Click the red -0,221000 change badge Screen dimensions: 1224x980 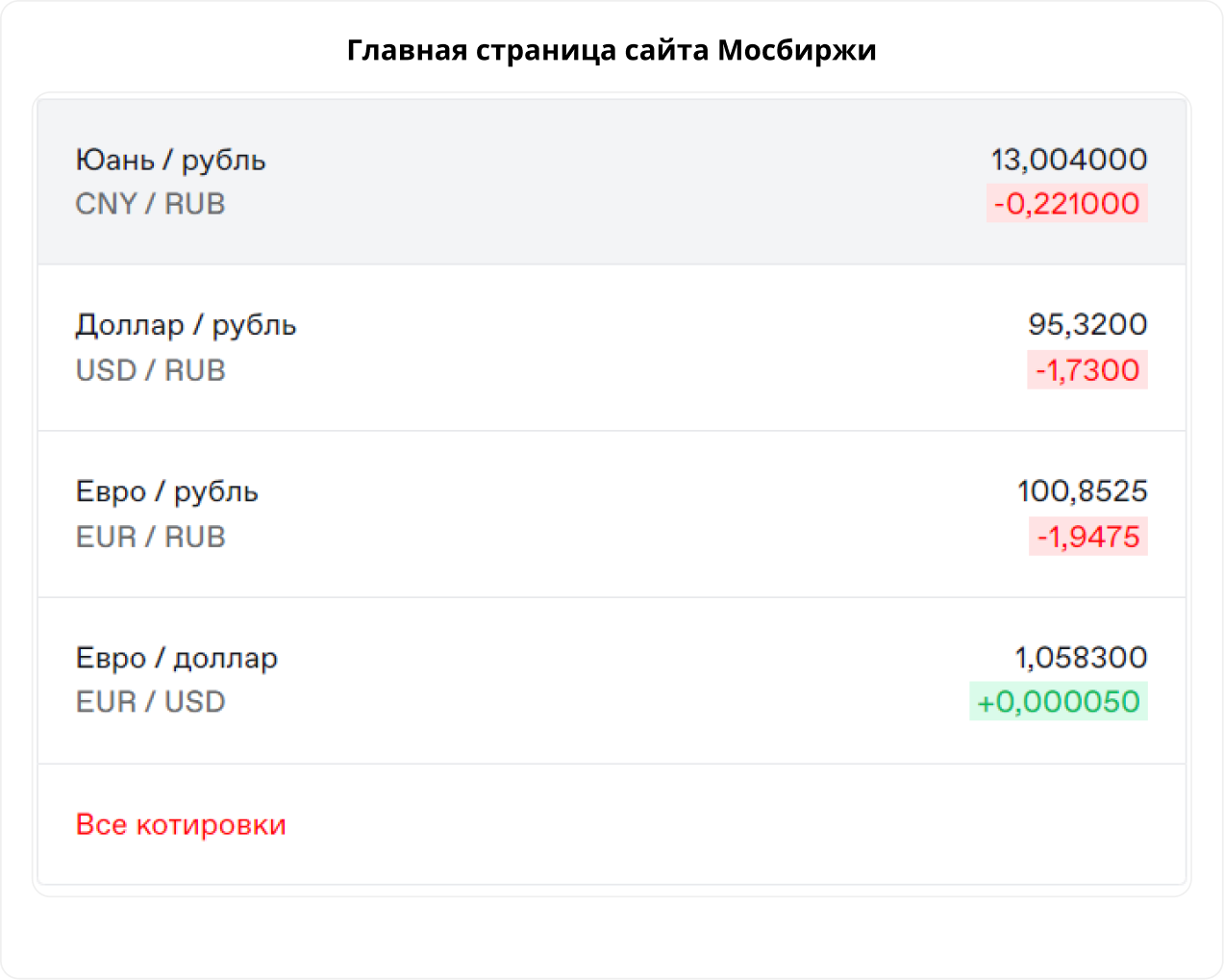tap(1066, 204)
